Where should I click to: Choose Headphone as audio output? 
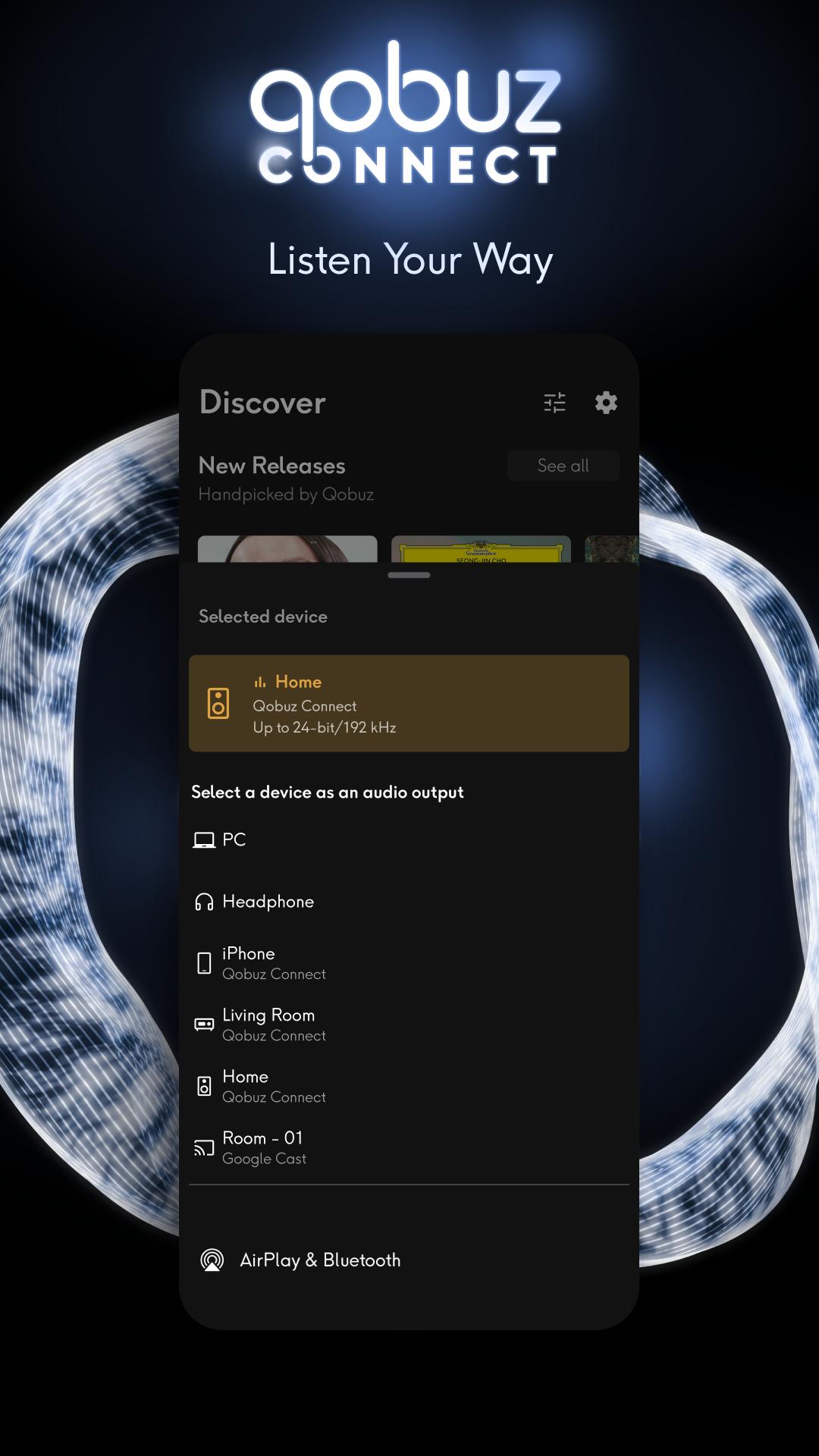[268, 902]
